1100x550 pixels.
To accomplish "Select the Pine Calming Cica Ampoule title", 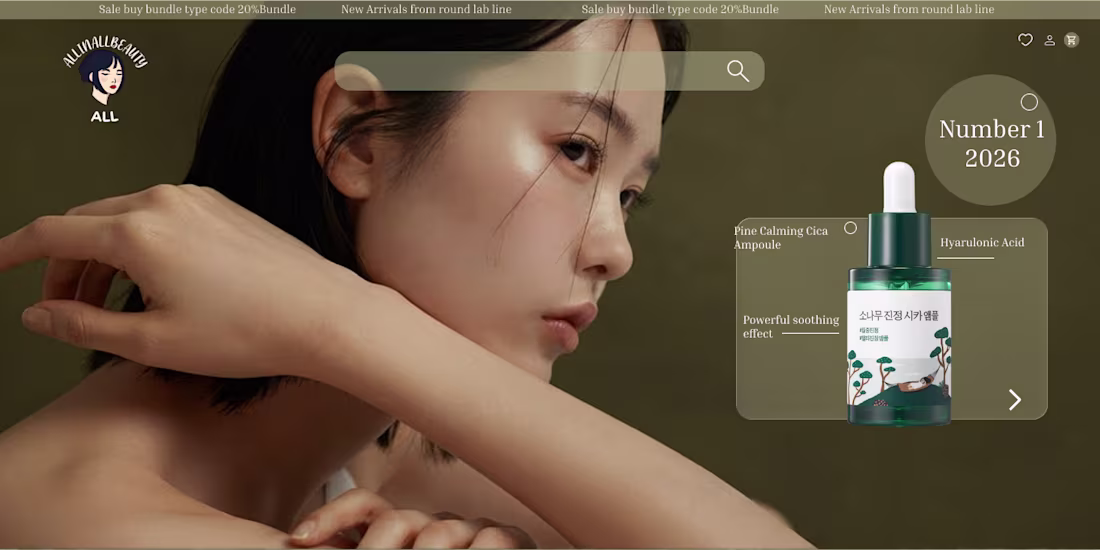I will pyautogui.click(x=781, y=238).
